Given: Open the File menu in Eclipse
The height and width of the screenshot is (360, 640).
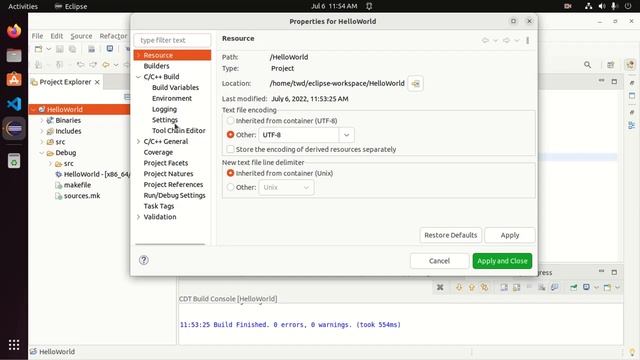Looking at the screenshot, I should (37, 36).
